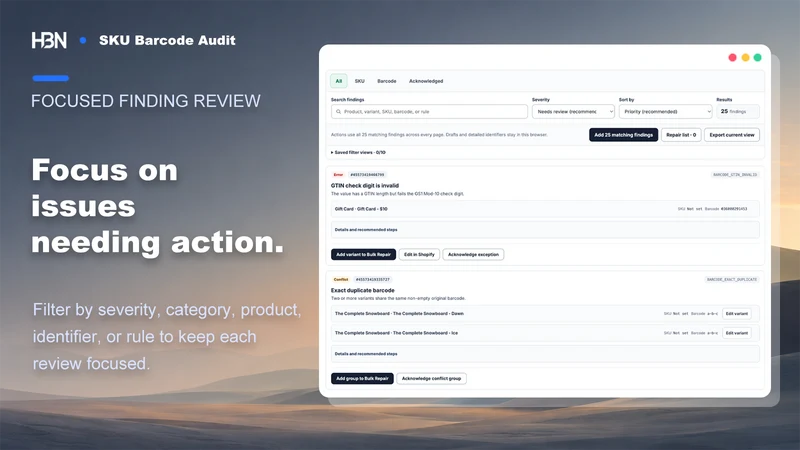Viewport: 800px width, 450px height.
Task: Expand Details and recommended steps under duplicate barcode
Action: pyautogui.click(x=545, y=354)
